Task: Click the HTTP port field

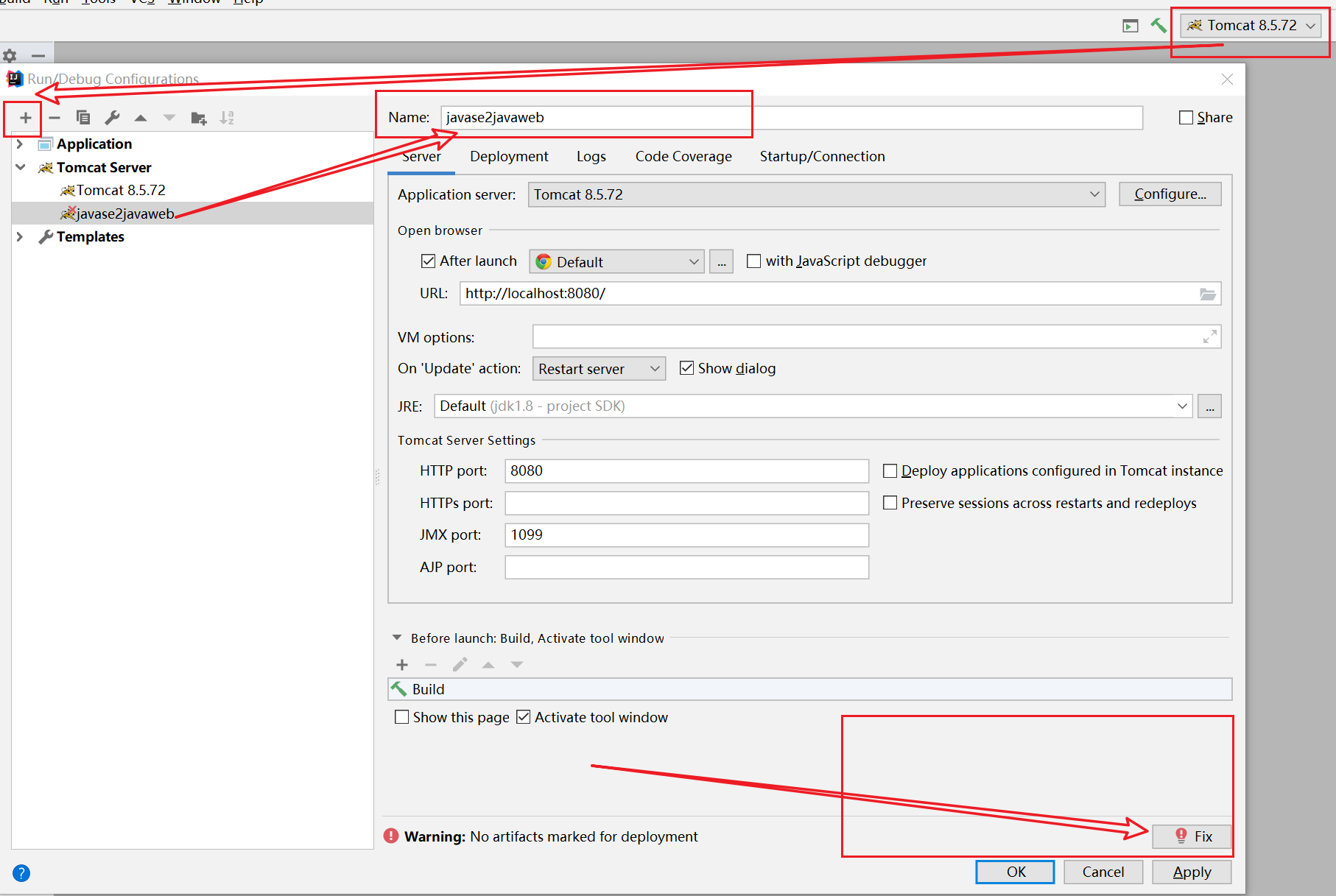Action: click(686, 471)
